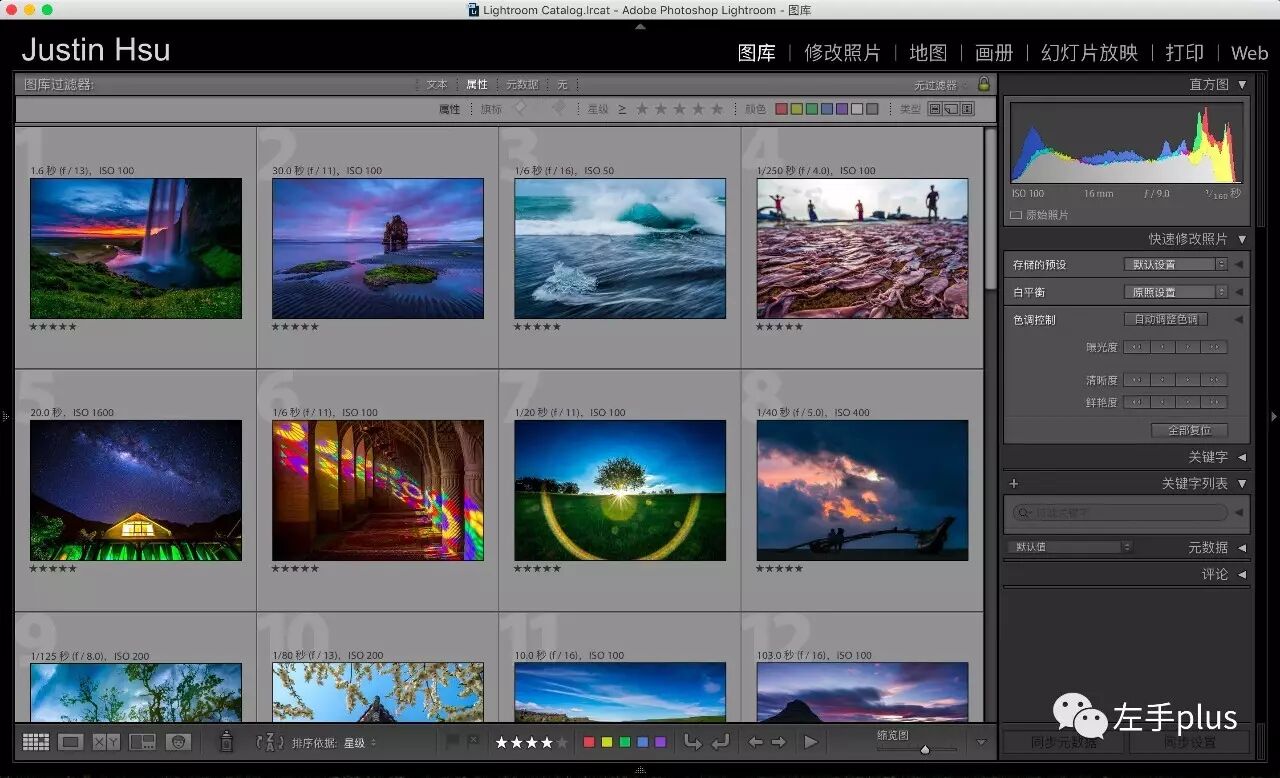This screenshot has height=778, width=1280.
Task: Toggle purple color label filter
Action: pos(841,109)
